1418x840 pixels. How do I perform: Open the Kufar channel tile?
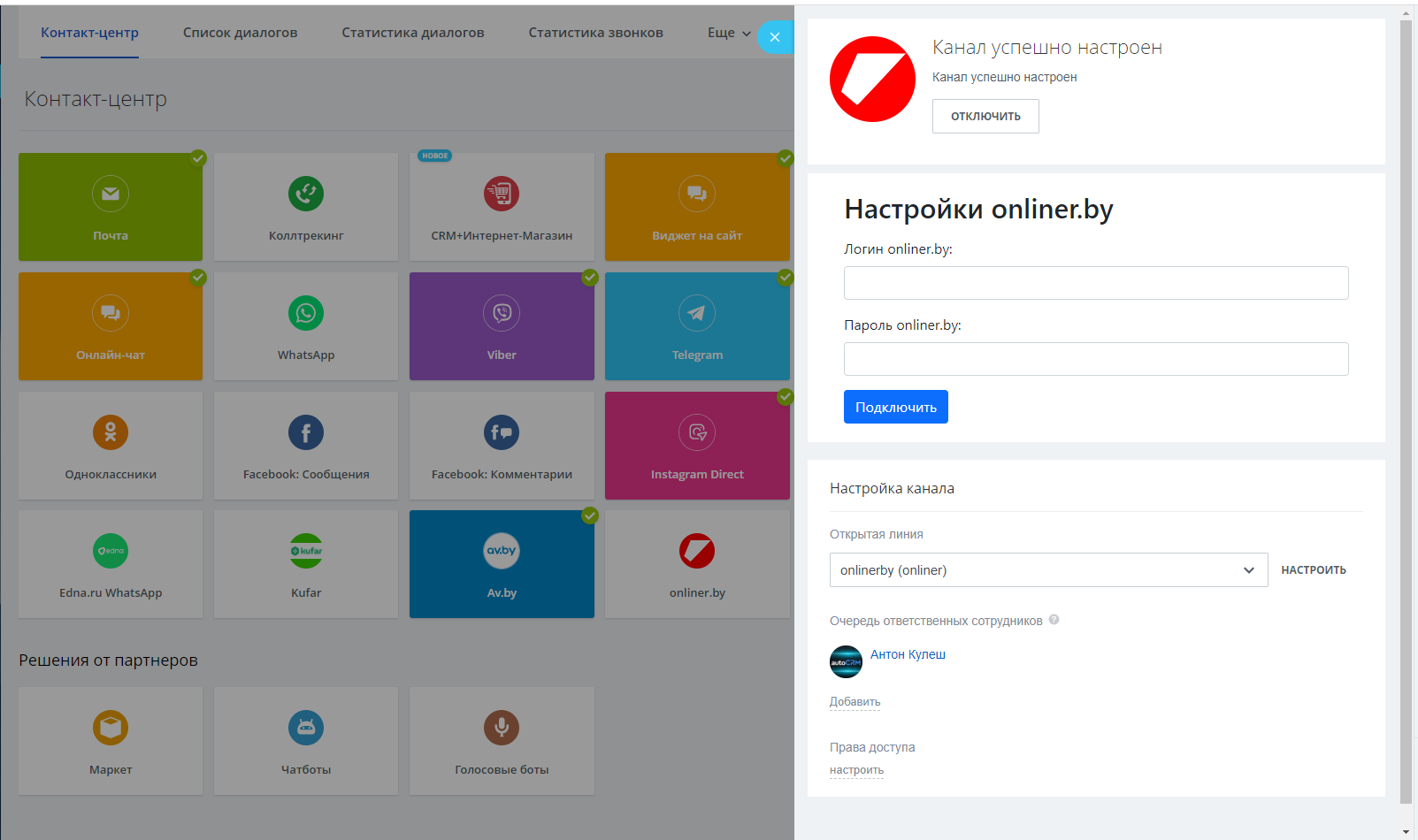click(306, 564)
